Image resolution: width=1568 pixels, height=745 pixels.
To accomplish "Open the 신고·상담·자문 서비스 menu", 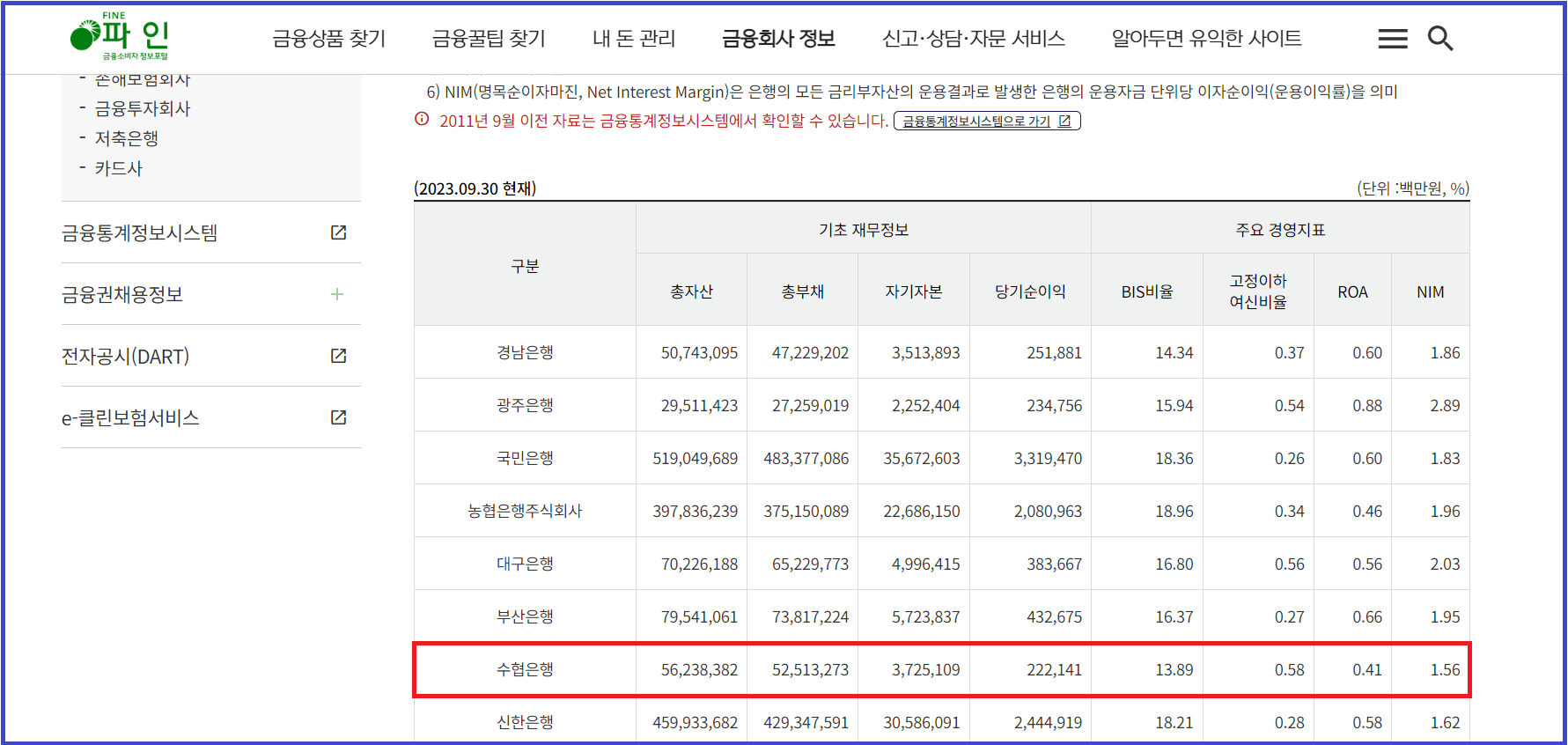I will point(974,39).
